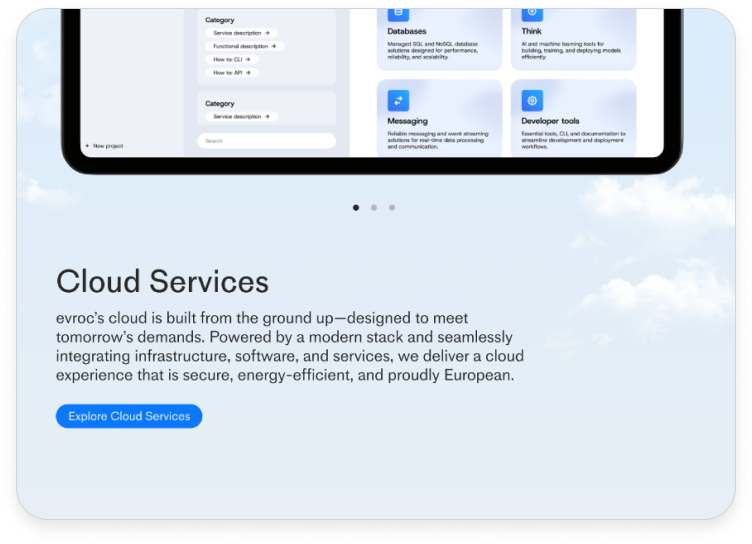Open the Messaging card title
The height and width of the screenshot is (544, 752).
pos(408,121)
